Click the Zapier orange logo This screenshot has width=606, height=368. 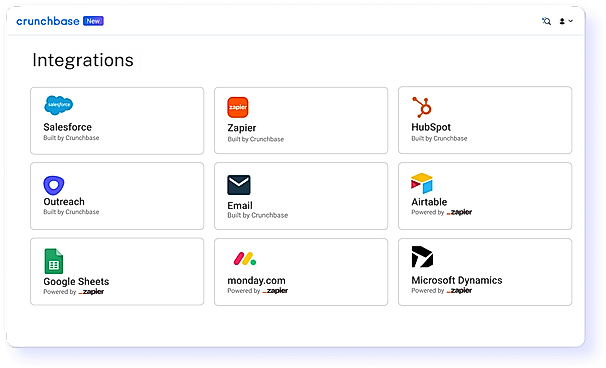tap(238, 107)
